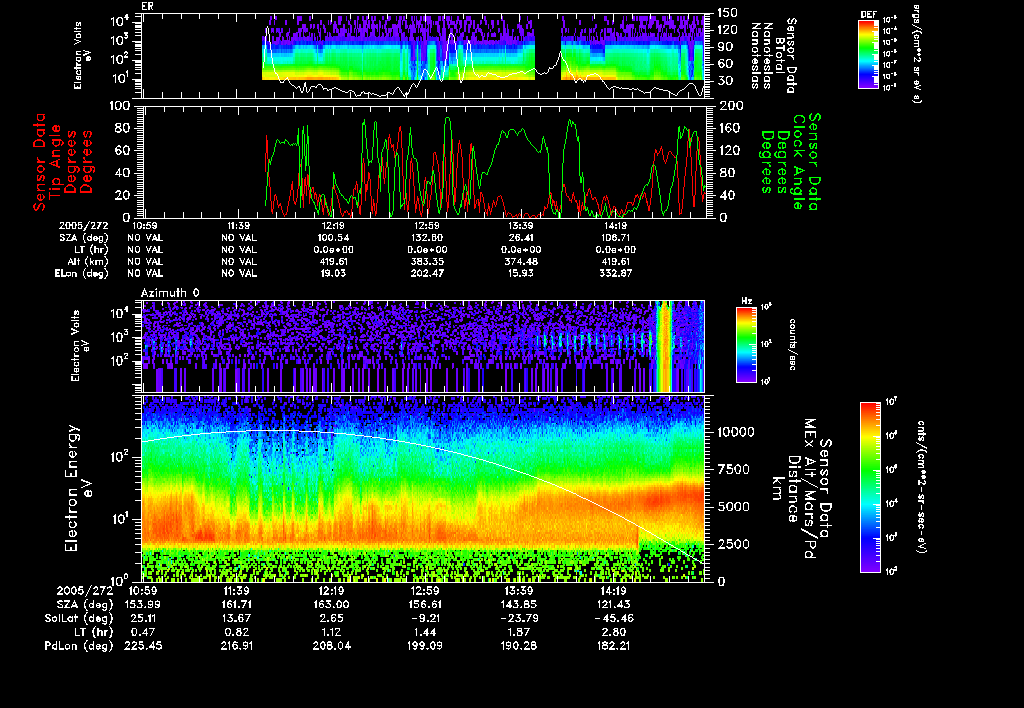Select ELon value 19.03
Viewport: 1024px width, 708px height.
(x=333, y=274)
